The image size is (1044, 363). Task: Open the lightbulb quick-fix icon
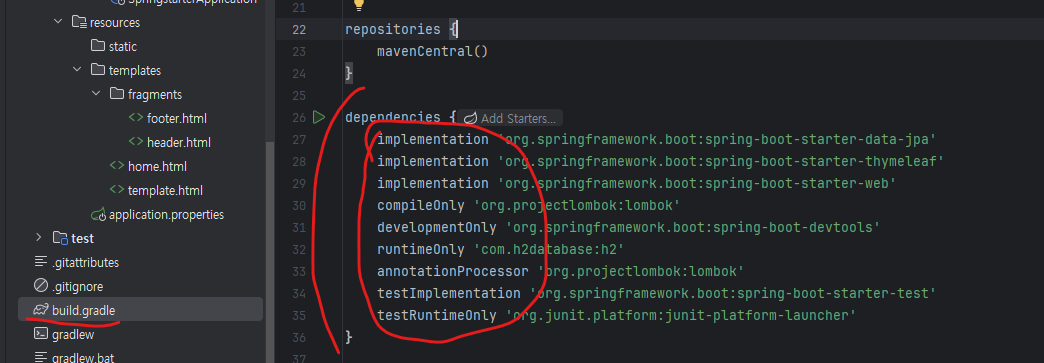(x=358, y=5)
